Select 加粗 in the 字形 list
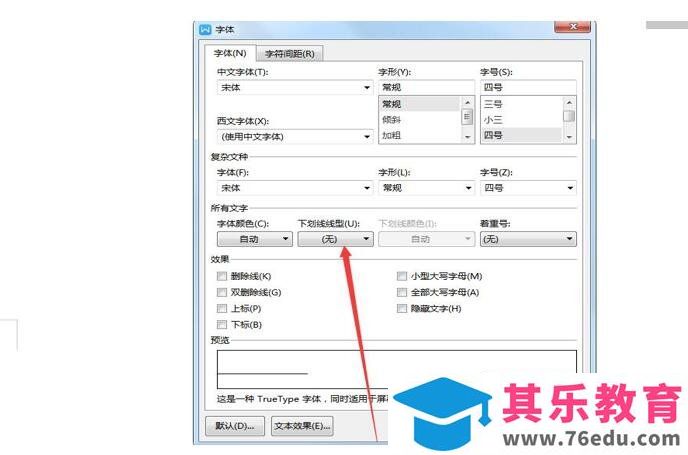688x455 pixels. [x=419, y=135]
